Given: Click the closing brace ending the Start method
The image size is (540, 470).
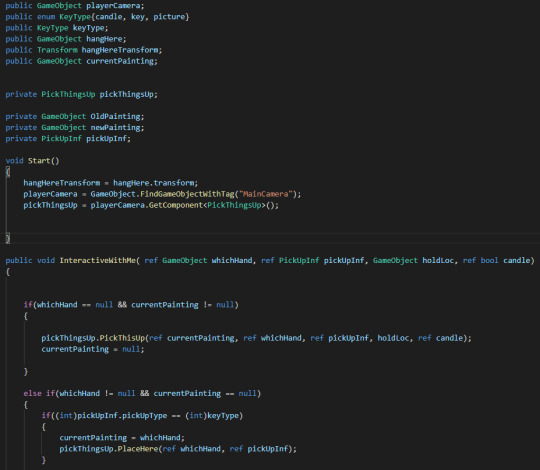Looking at the screenshot, I should [x=8, y=238].
